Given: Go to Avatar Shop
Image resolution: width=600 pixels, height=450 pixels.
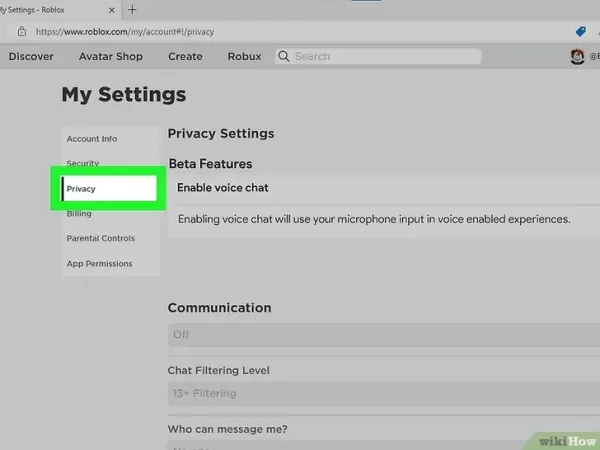Looking at the screenshot, I should tap(111, 56).
